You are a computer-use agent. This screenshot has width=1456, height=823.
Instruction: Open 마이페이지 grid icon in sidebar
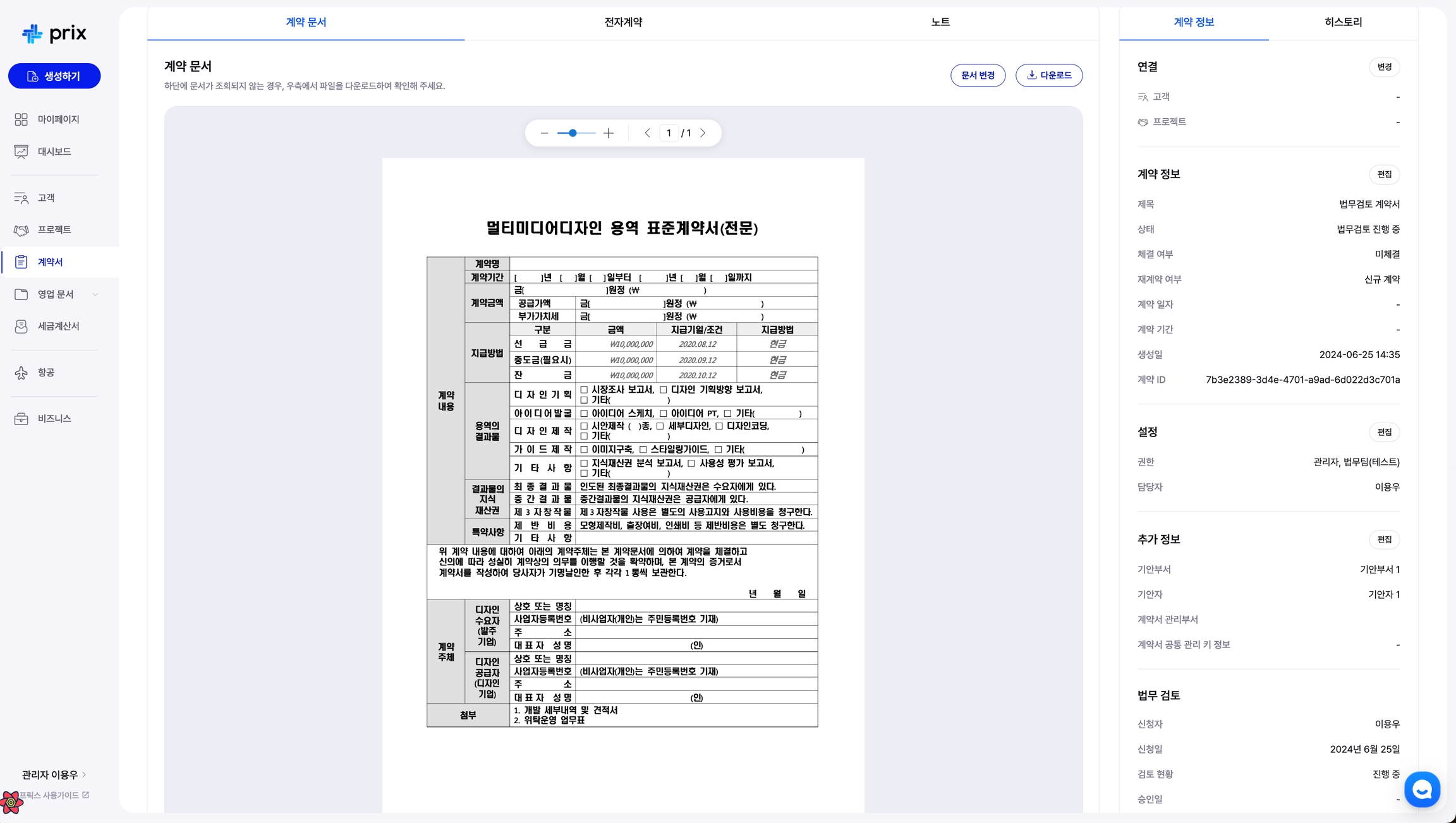click(x=21, y=119)
